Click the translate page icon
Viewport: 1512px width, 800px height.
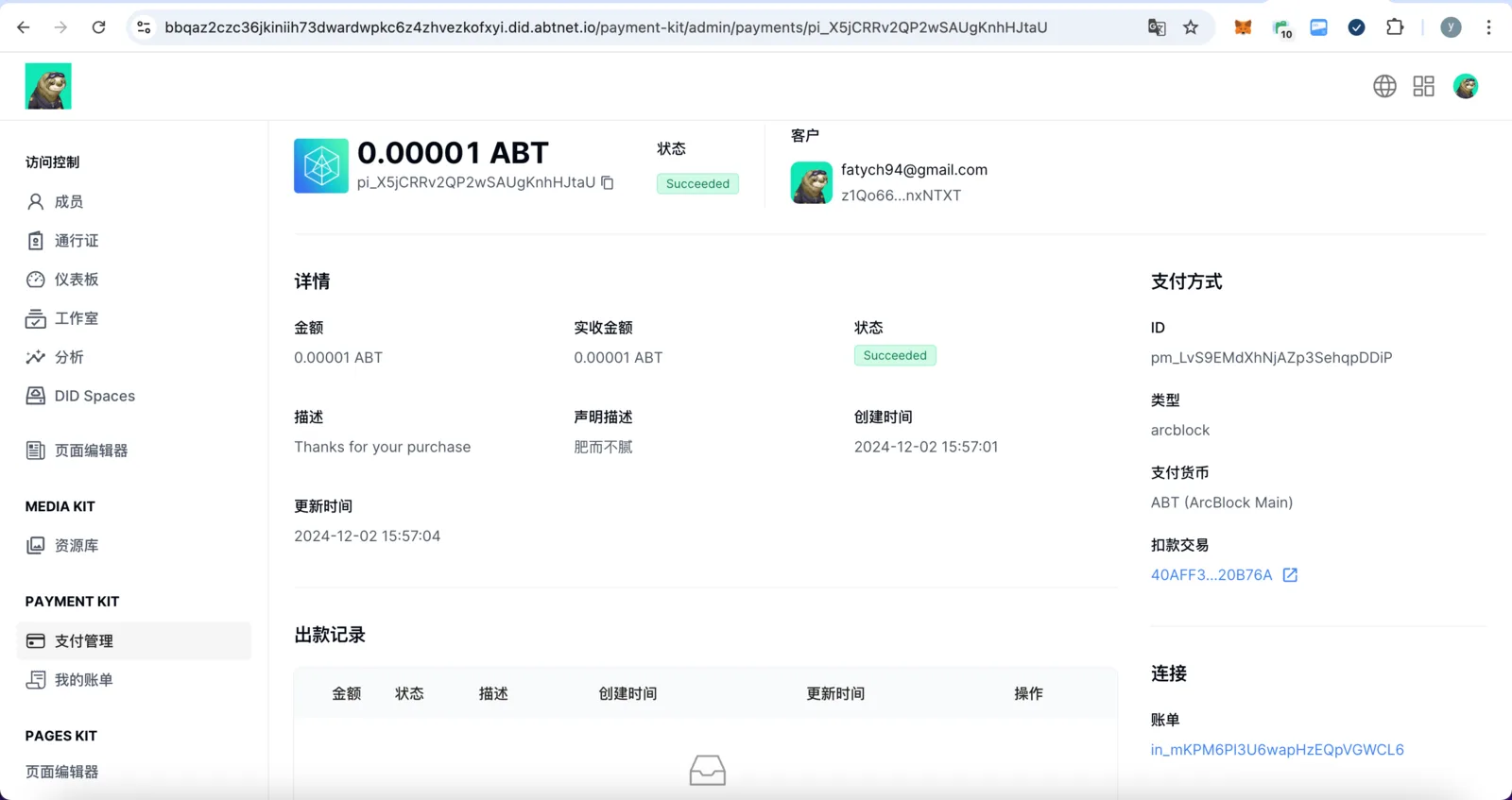pyautogui.click(x=1157, y=27)
